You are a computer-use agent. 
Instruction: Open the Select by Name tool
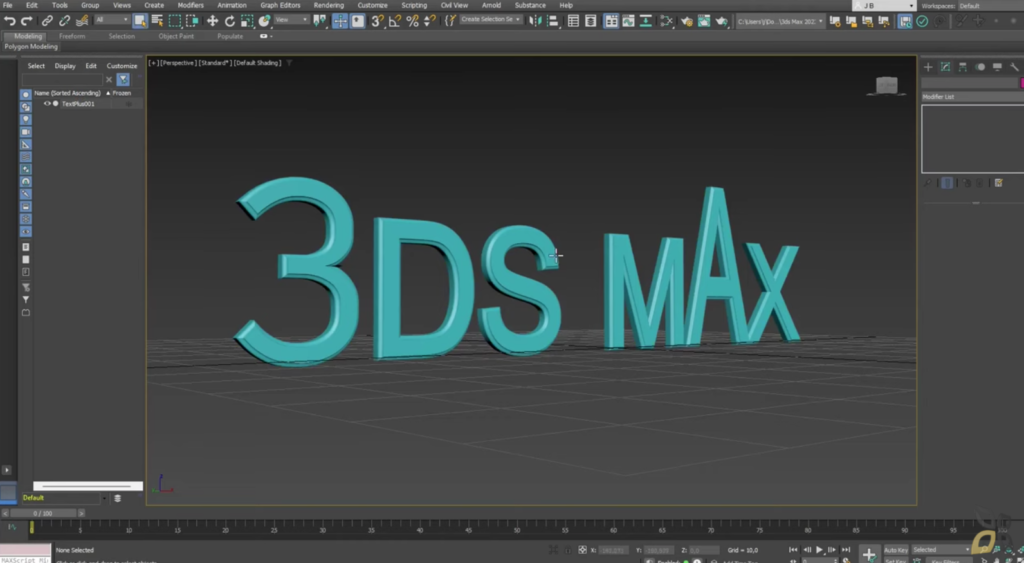click(x=157, y=21)
